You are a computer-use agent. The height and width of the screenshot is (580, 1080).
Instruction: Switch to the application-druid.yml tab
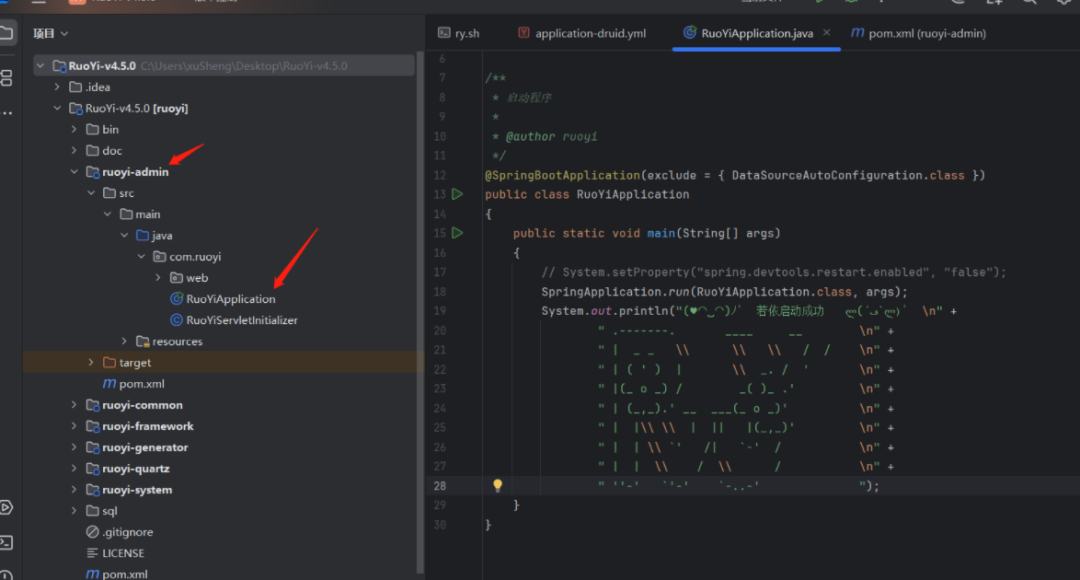click(582, 33)
